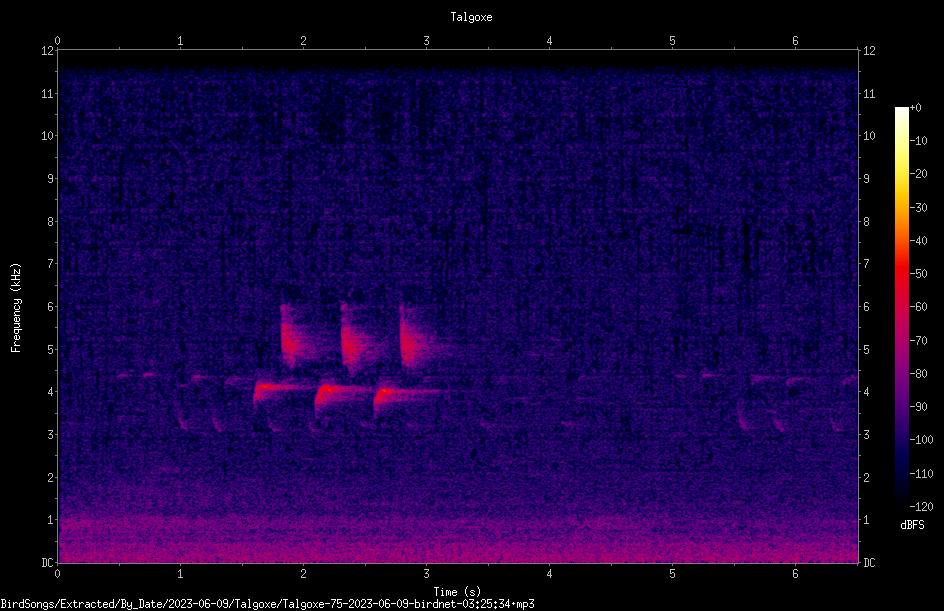Click the 0 label on bottom time axis

57,574
